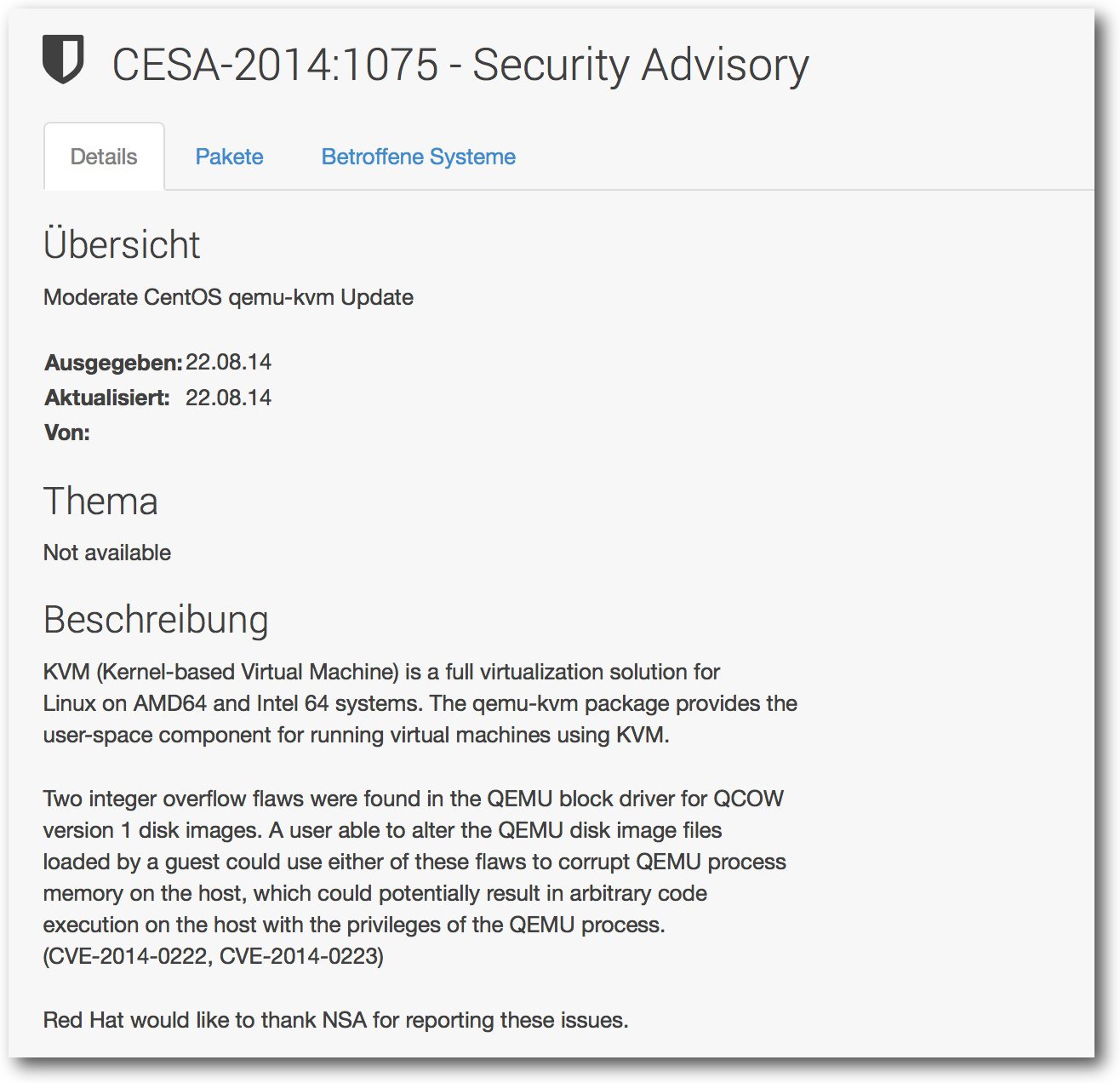Open the Betroffene Systeme tab
Screen dimensions: 1120x1083
418,157
